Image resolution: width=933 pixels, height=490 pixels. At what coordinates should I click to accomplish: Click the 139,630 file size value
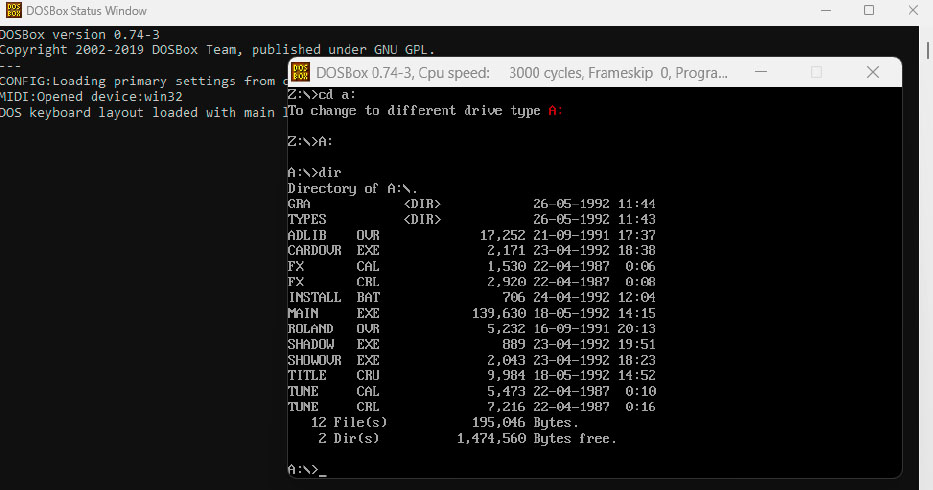(499, 313)
